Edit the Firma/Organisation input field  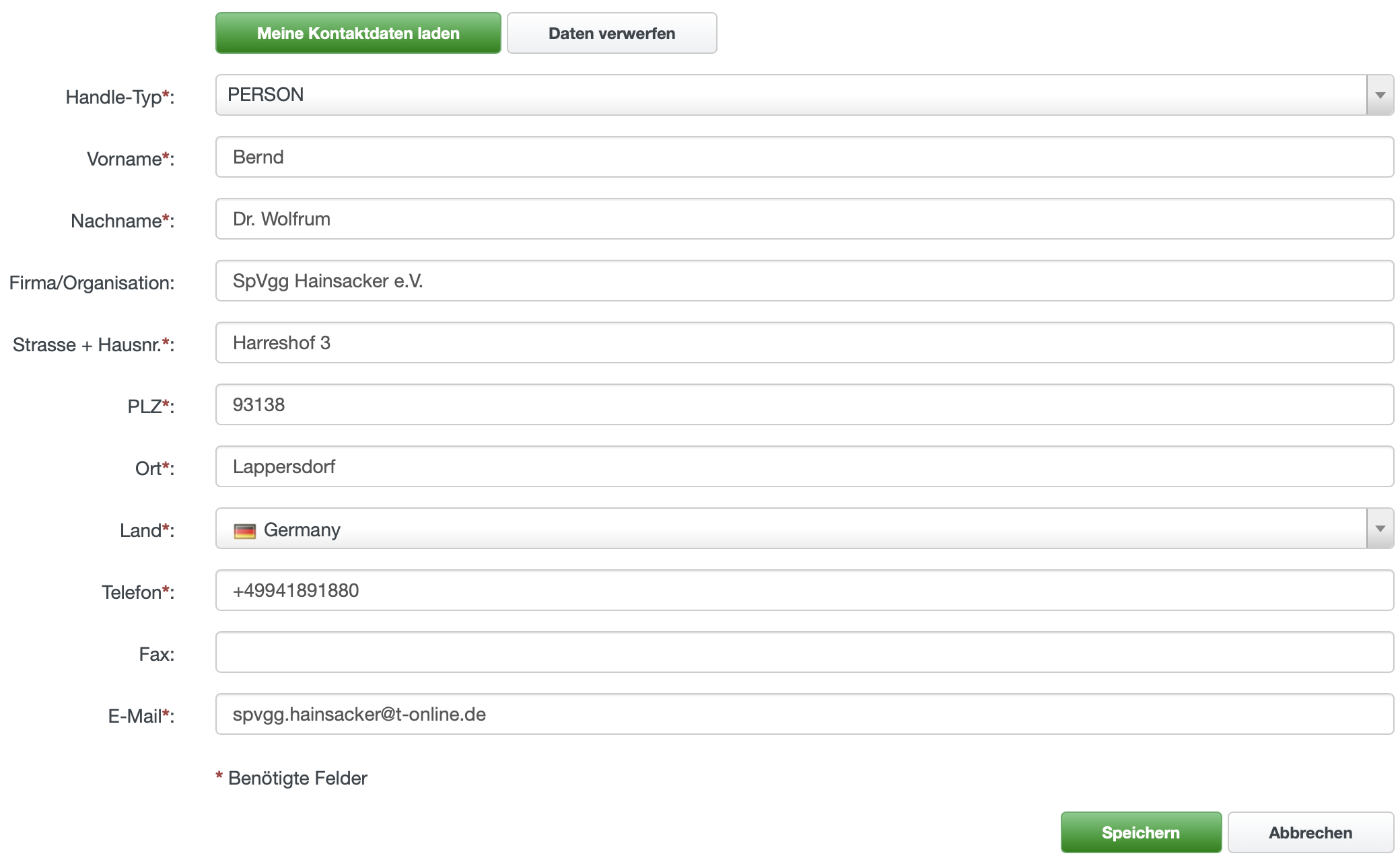(804, 281)
